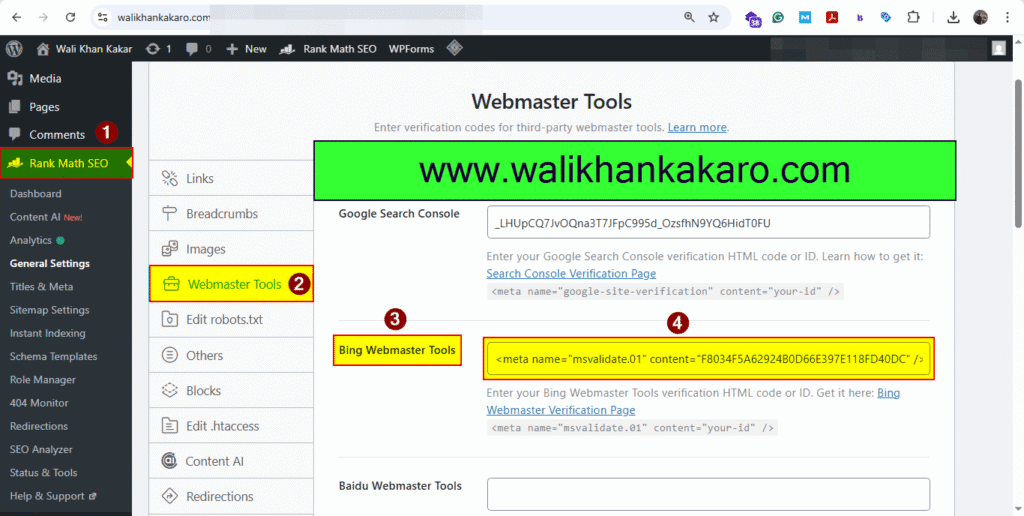Open Status & Tools
Screen dimensions: 1024x516
point(43,472)
